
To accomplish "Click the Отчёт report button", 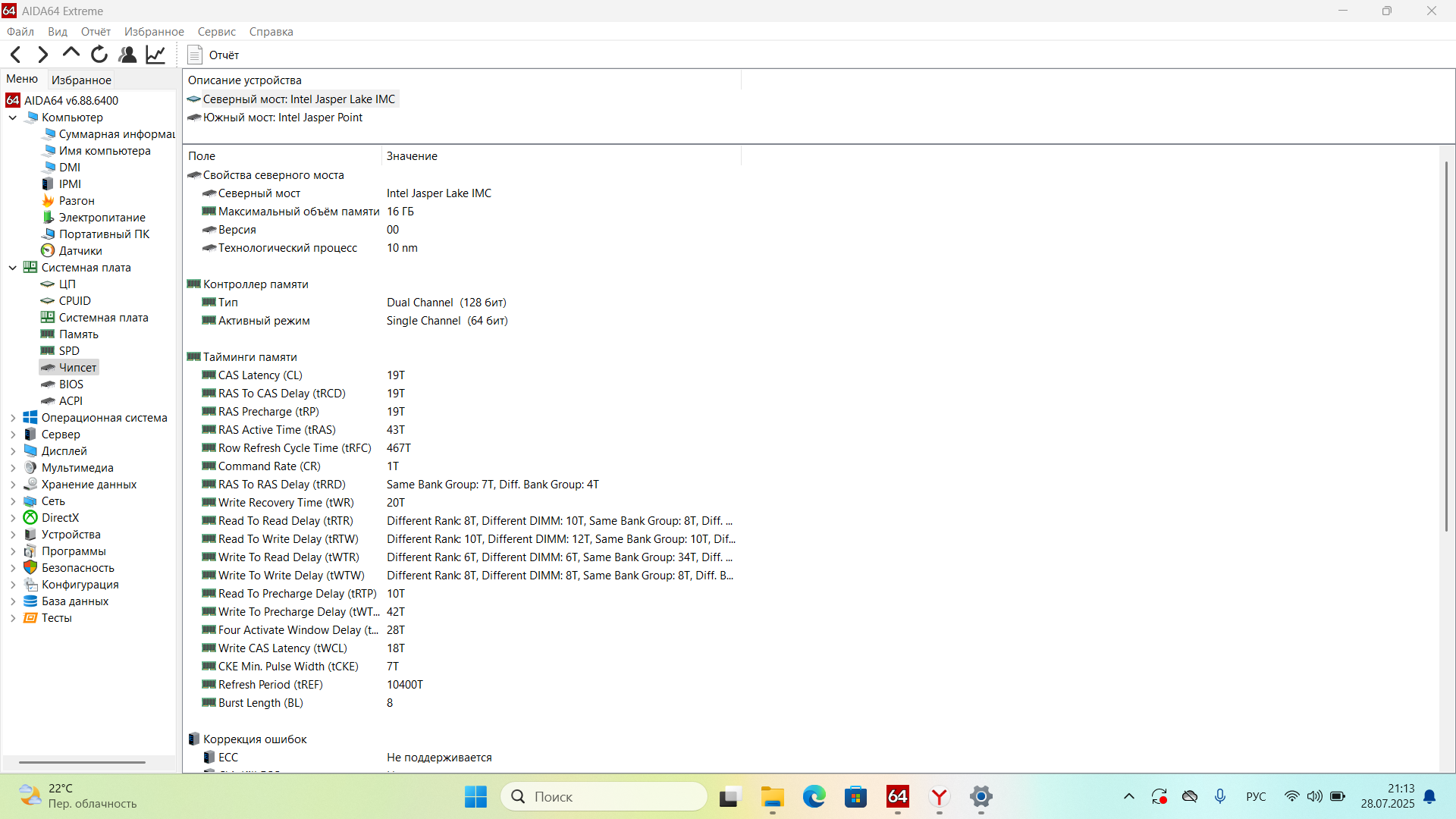I will [213, 55].
